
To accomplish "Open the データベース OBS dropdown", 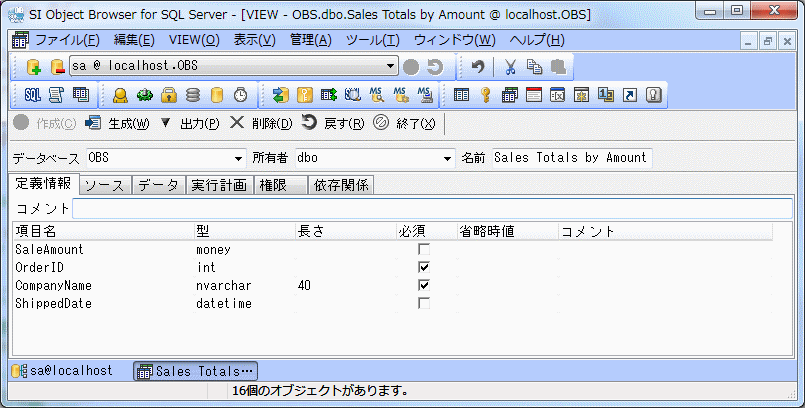I will point(238,158).
